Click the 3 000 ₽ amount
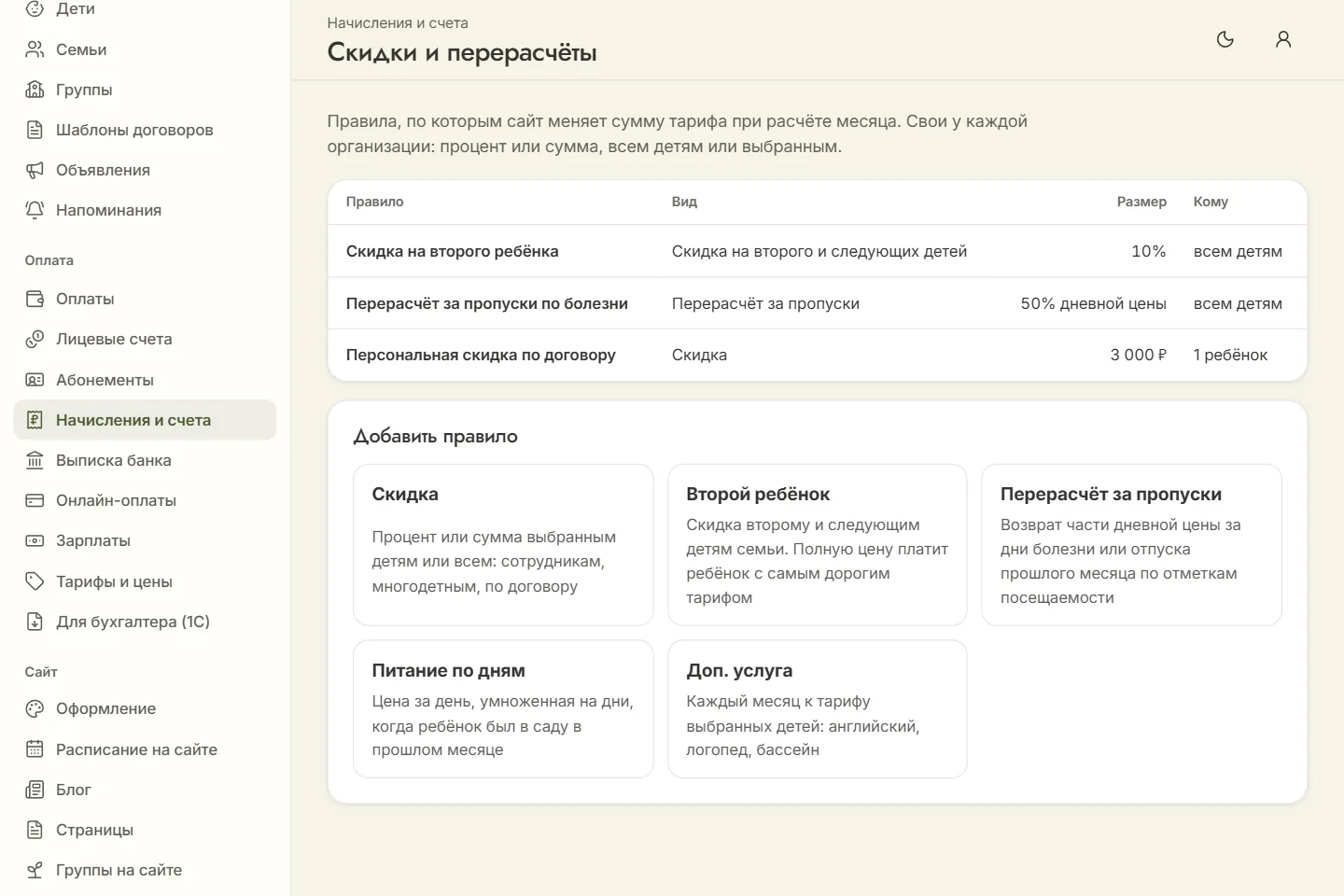The height and width of the screenshot is (896, 1344). coord(1139,355)
